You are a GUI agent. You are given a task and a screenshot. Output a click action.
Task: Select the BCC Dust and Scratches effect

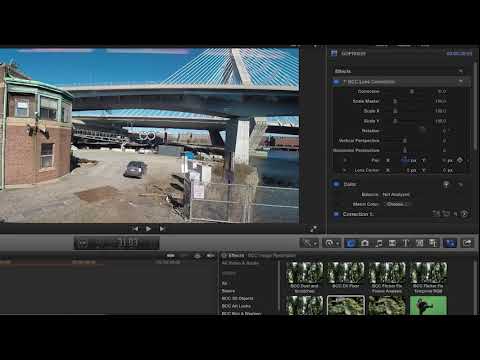pyautogui.click(x=305, y=277)
